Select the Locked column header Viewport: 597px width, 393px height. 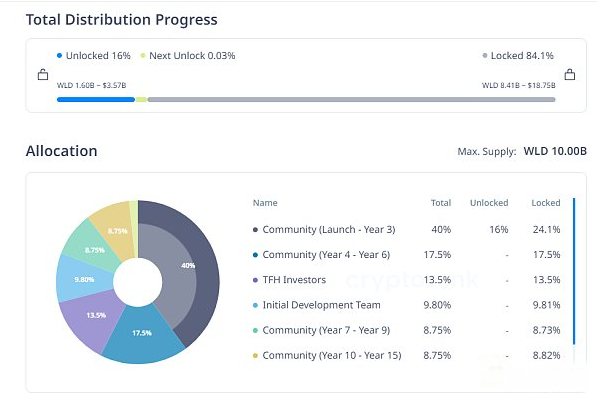coord(546,203)
